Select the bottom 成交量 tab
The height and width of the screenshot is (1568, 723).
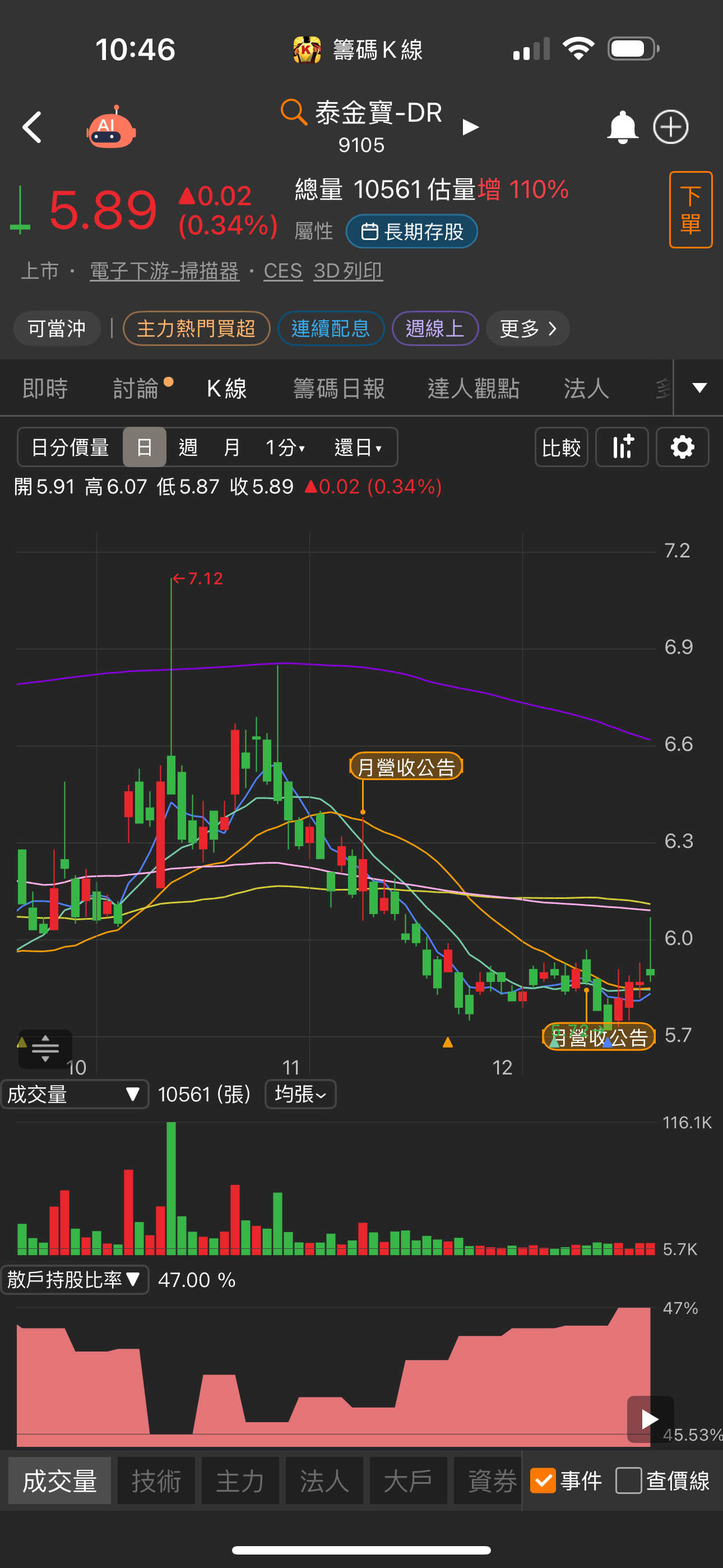tap(59, 1481)
